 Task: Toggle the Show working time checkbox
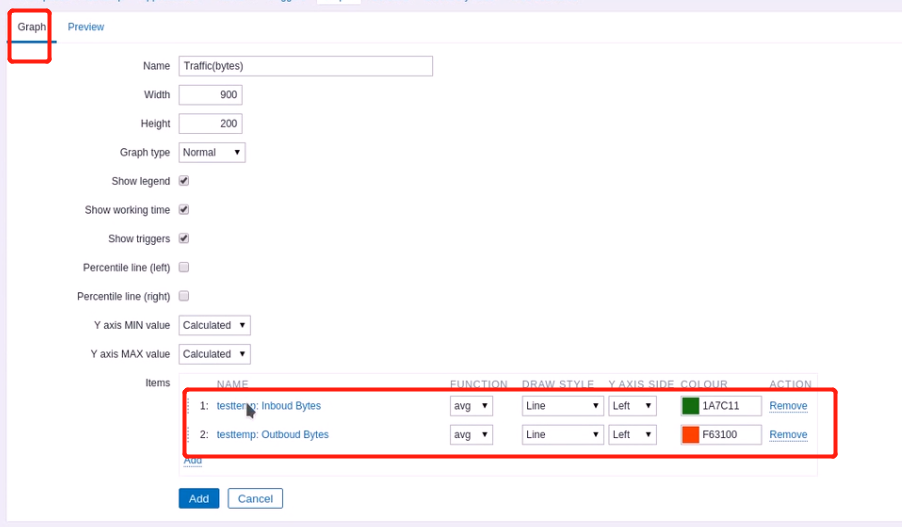pyautogui.click(x=184, y=209)
